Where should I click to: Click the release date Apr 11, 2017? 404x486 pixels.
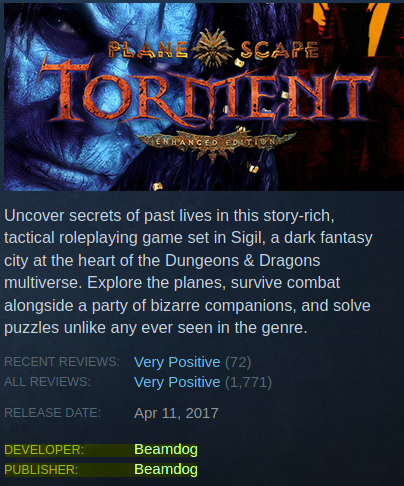(176, 413)
